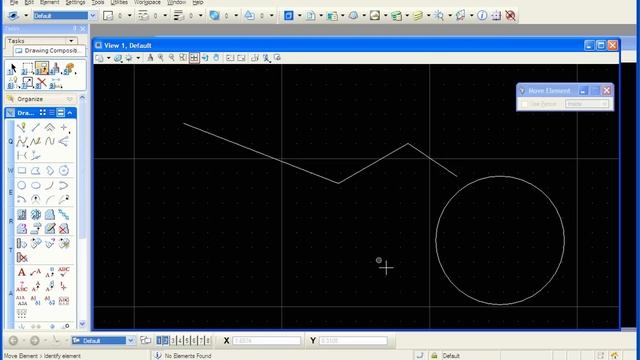The height and width of the screenshot is (360, 640).
Task: Click the view group back arrow button
Action: coord(13,340)
